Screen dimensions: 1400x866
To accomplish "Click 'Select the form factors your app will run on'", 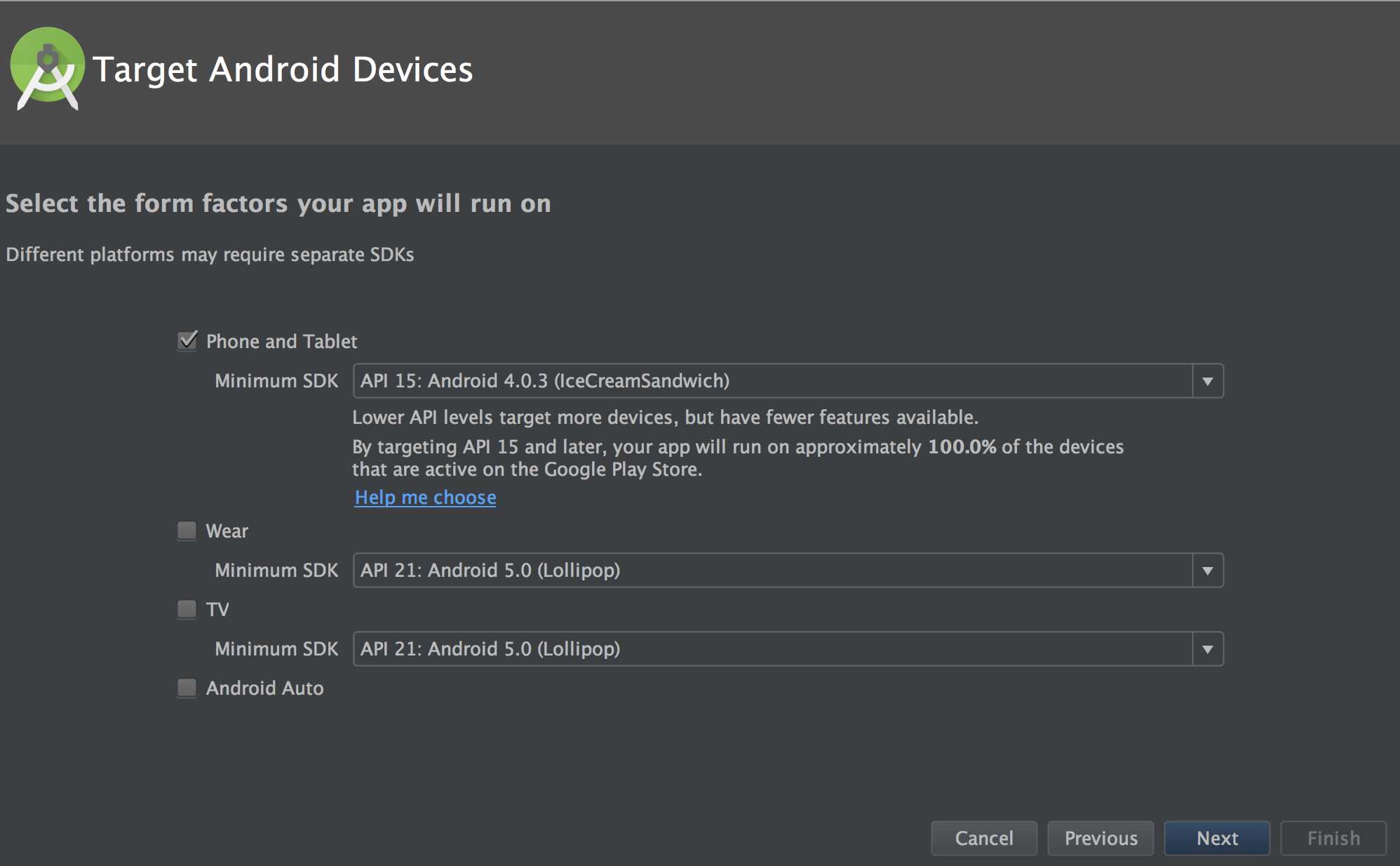I will [x=278, y=204].
